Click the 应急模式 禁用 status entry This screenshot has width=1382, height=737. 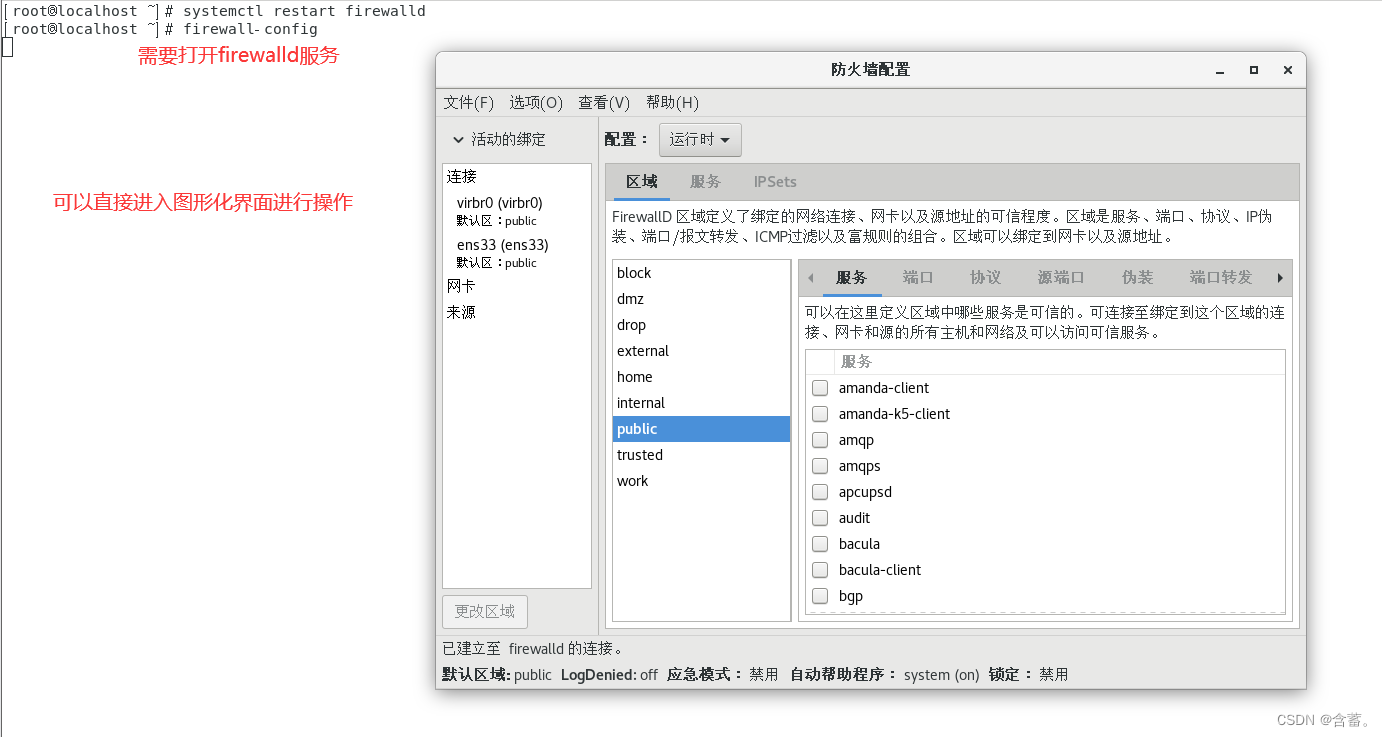[x=722, y=675]
